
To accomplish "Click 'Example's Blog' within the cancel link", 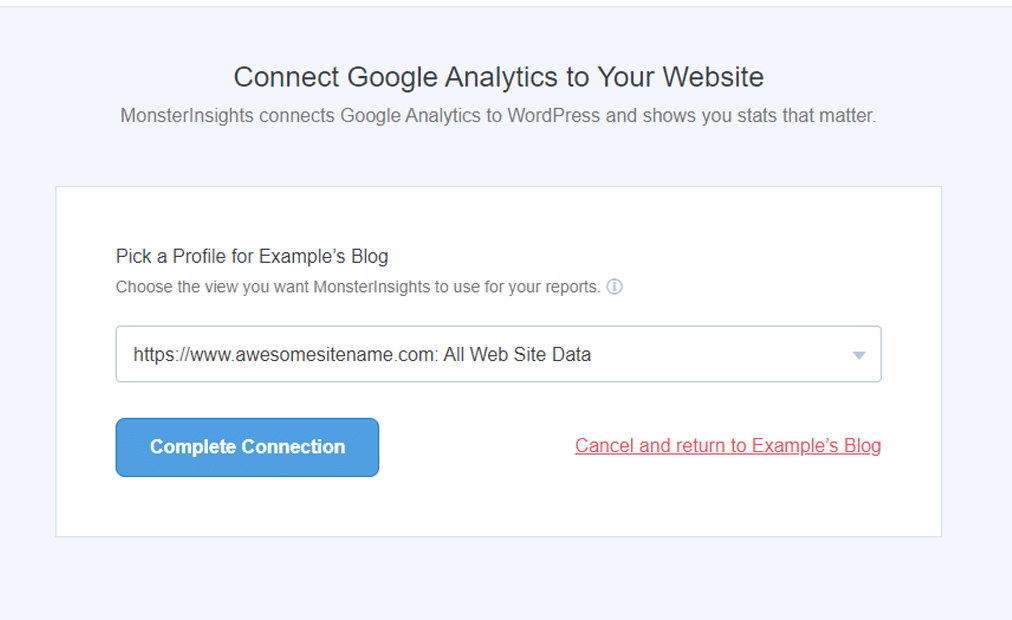I will pos(816,446).
